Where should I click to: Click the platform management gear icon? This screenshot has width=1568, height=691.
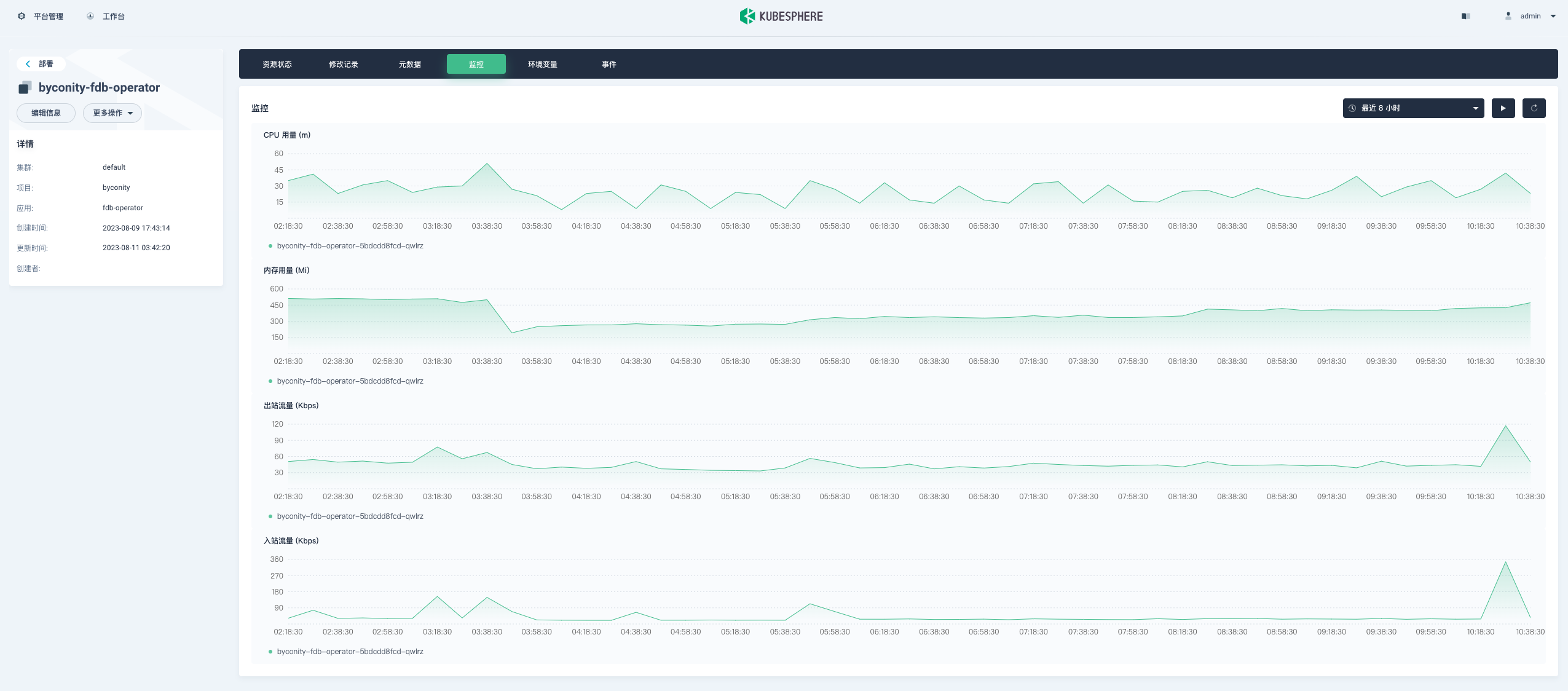point(22,16)
